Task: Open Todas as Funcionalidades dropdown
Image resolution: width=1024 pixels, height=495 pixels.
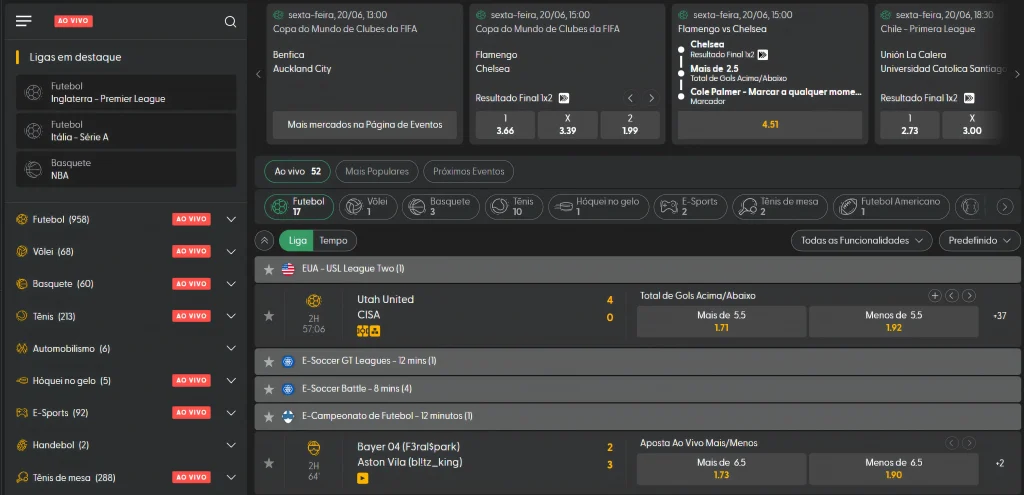Action: [862, 240]
